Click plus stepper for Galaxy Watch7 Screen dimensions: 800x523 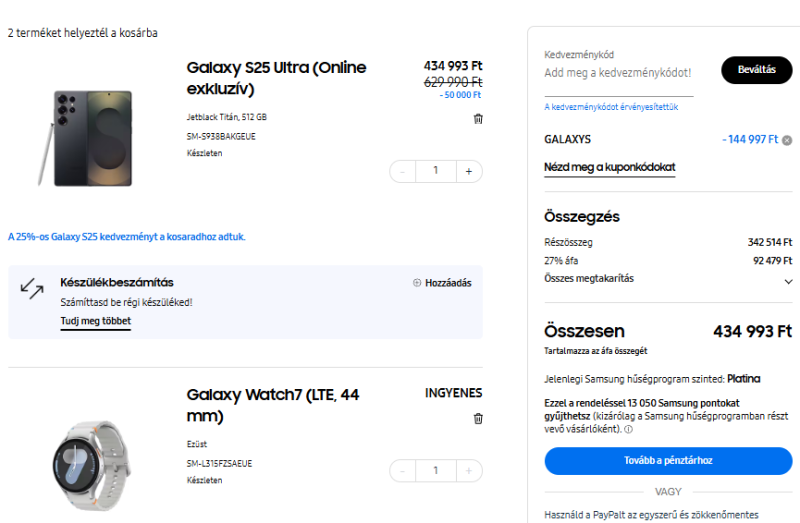[469, 470]
